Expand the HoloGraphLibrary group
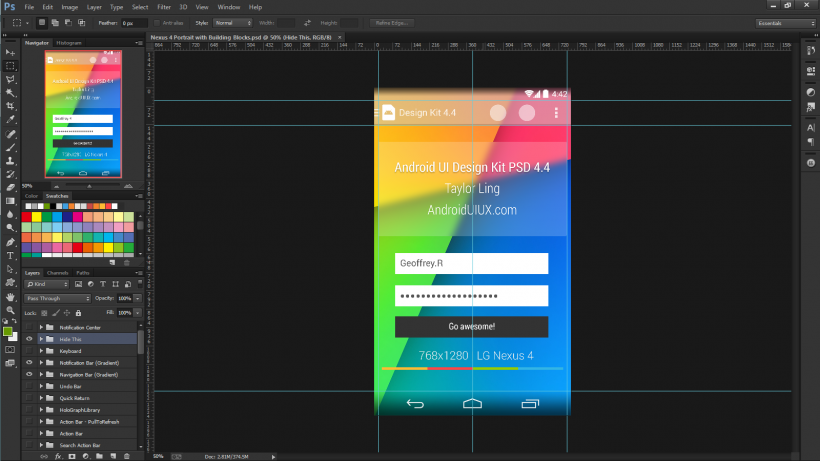820x461 pixels. 41,410
